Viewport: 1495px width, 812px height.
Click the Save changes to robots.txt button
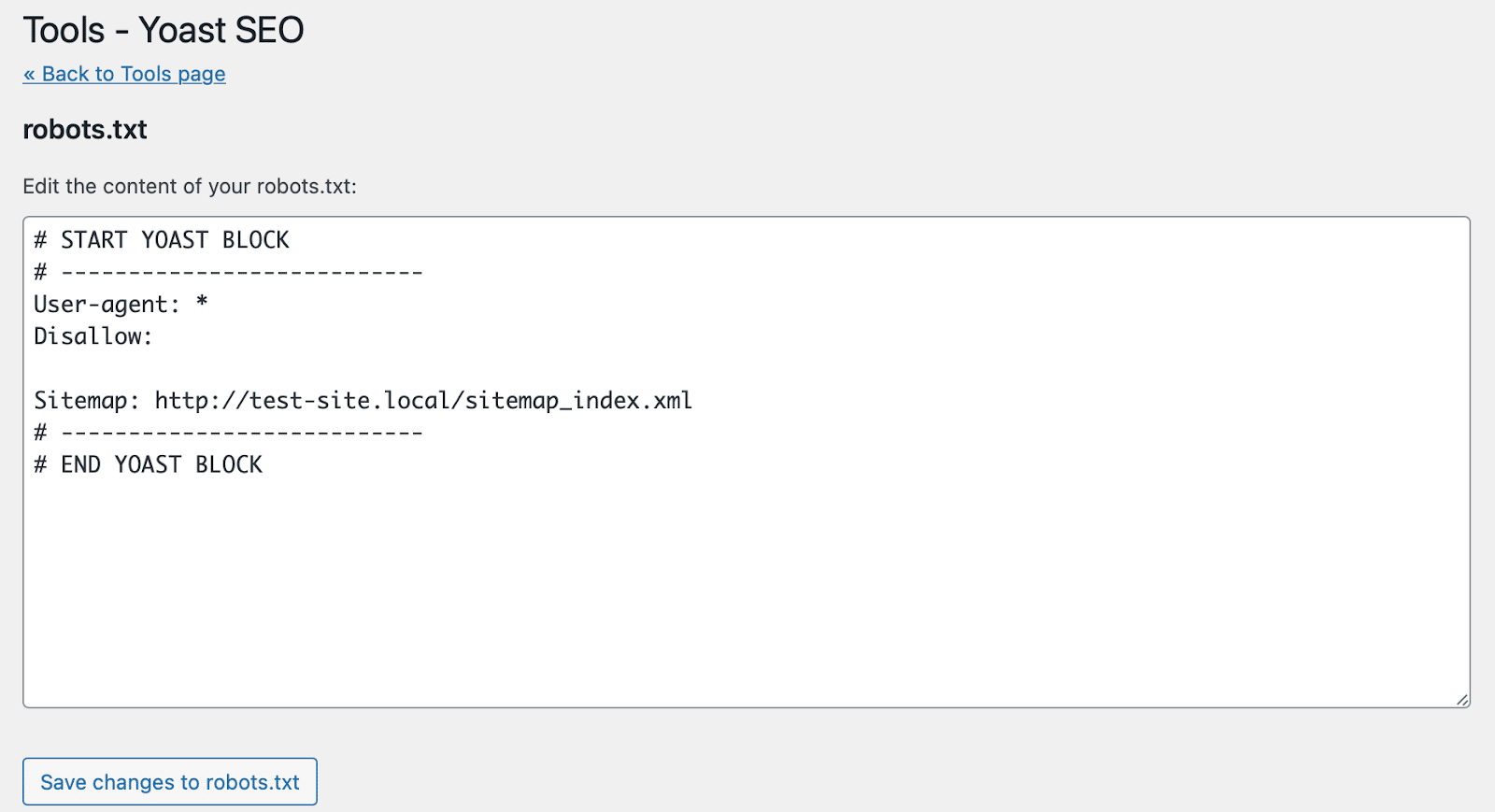169,782
